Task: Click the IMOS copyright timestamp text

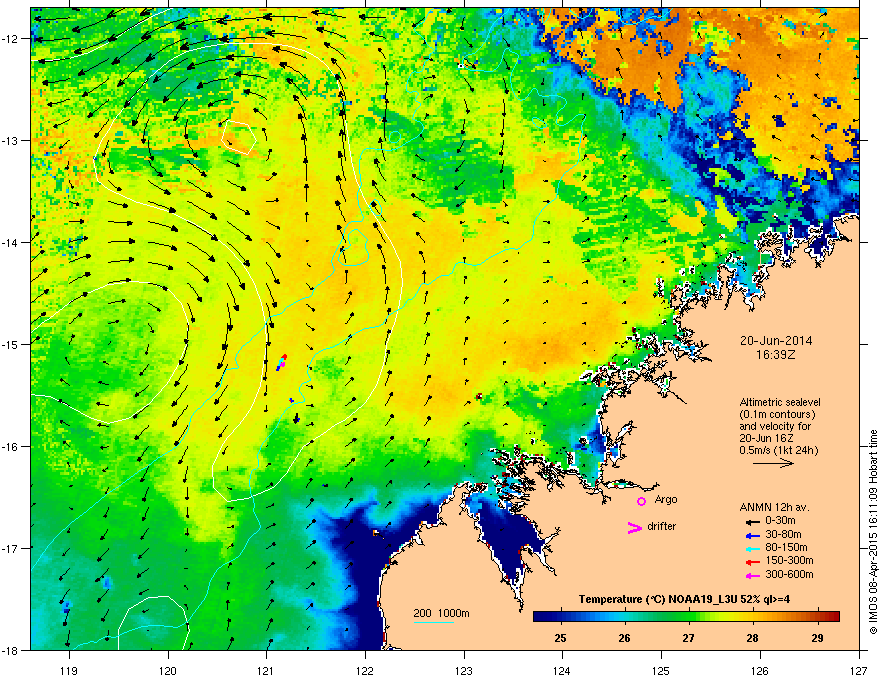Action: click(873, 532)
